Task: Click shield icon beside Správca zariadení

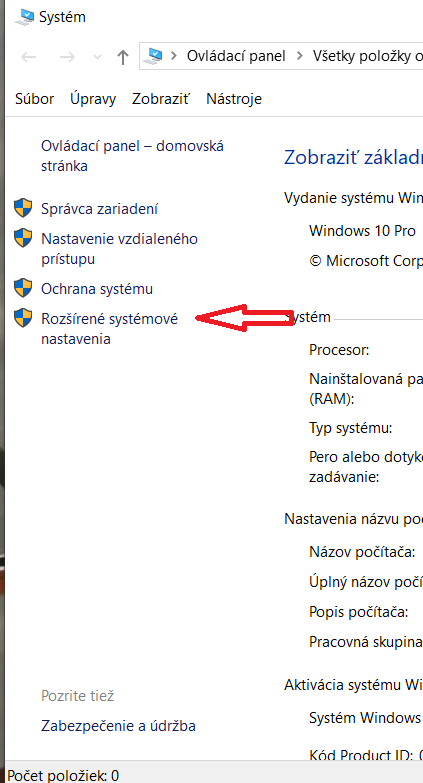Action: coord(23,208)
